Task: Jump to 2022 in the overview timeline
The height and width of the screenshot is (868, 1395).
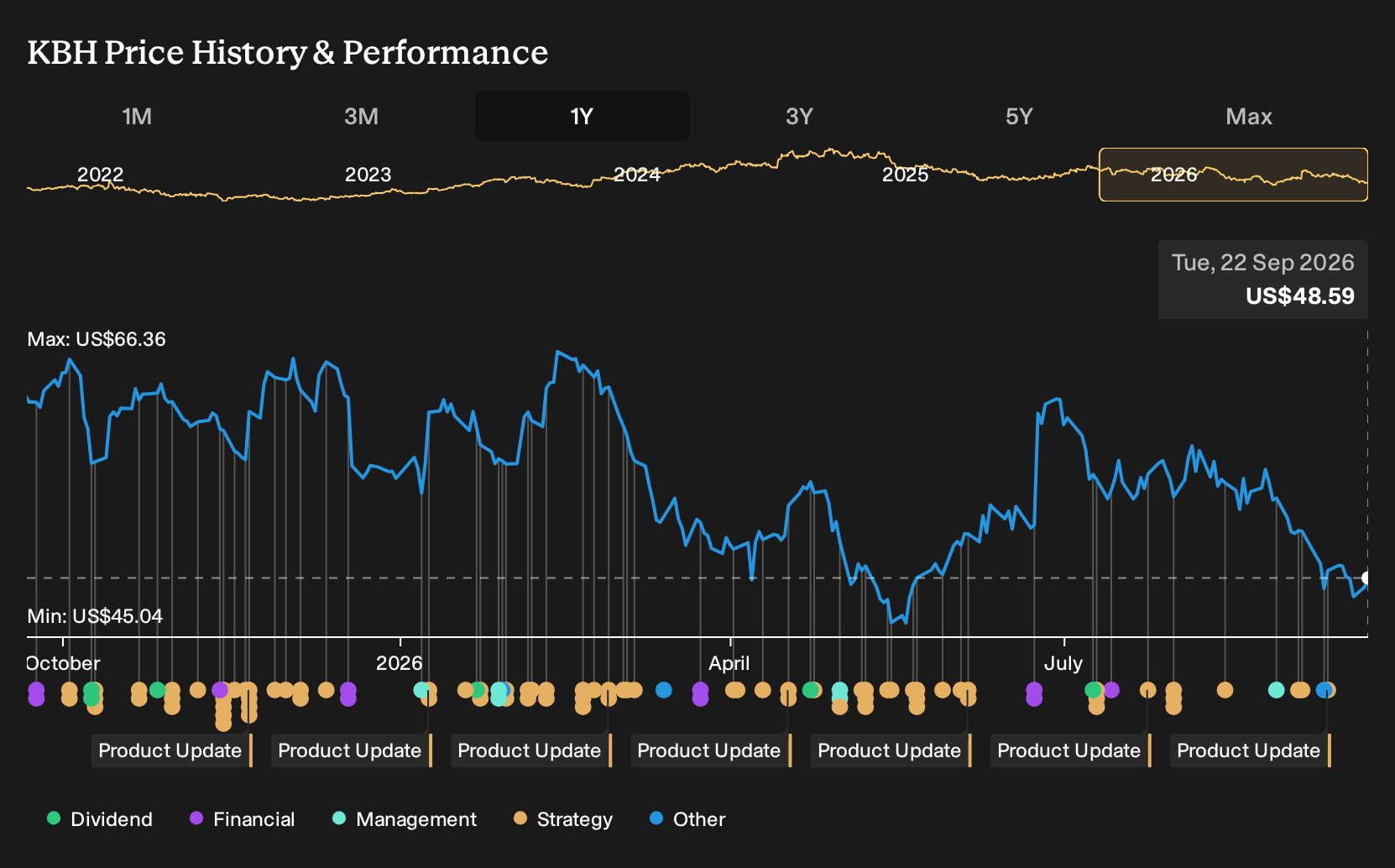Action: 100,175
